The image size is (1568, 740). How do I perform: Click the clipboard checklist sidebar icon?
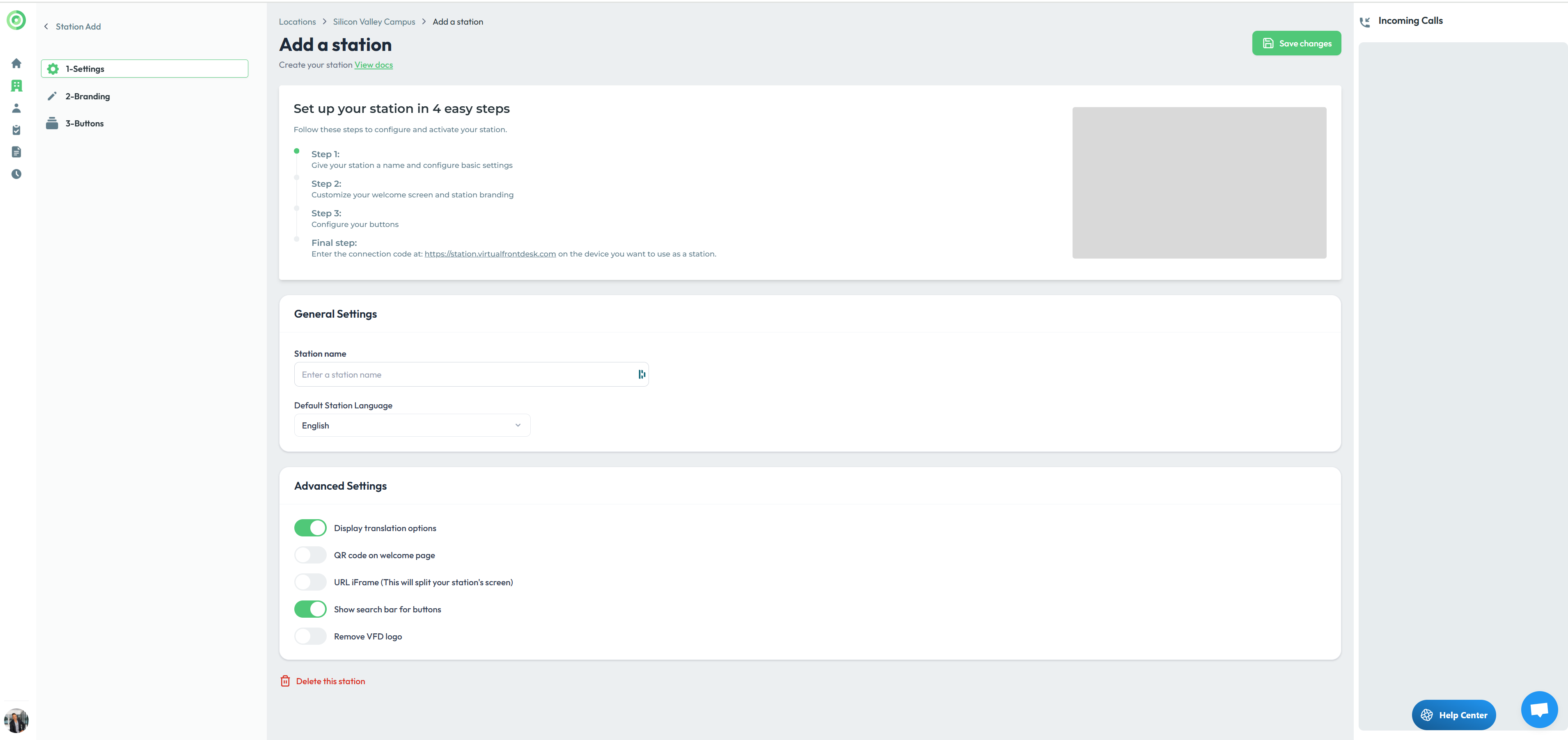[x=16, y=130]
